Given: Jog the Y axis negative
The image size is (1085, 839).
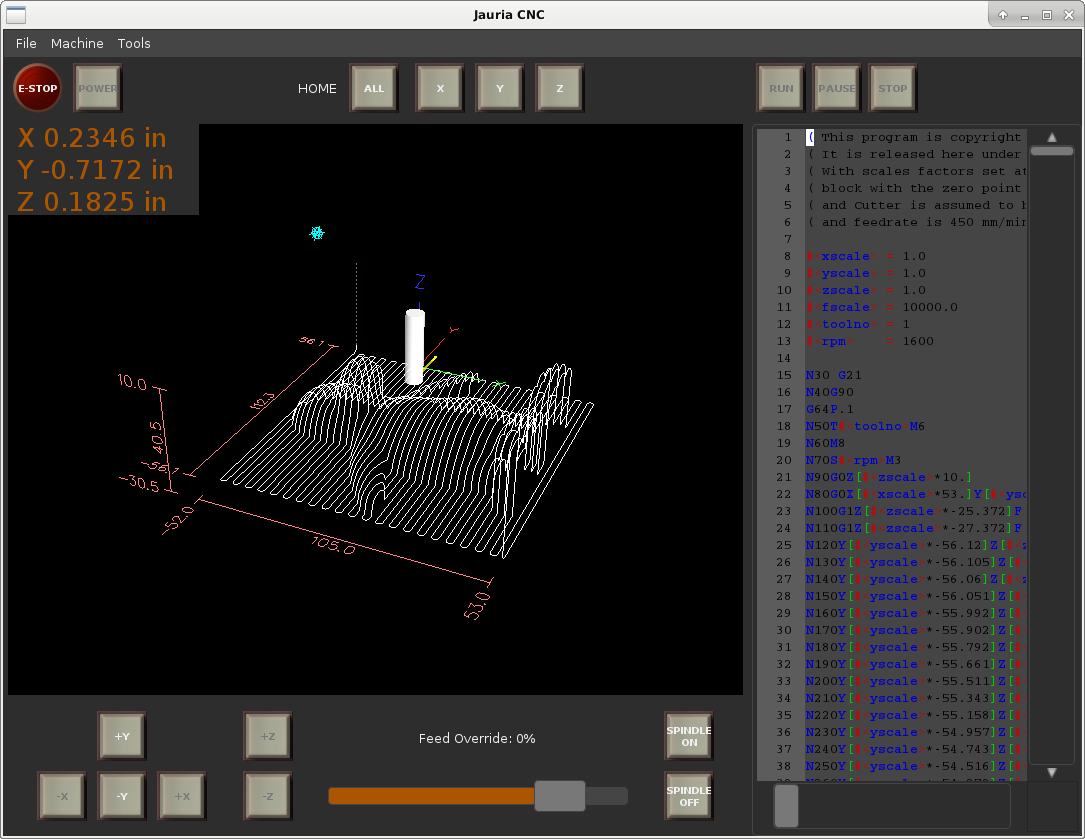Looking at the screenshot, I should coord(122,796).
